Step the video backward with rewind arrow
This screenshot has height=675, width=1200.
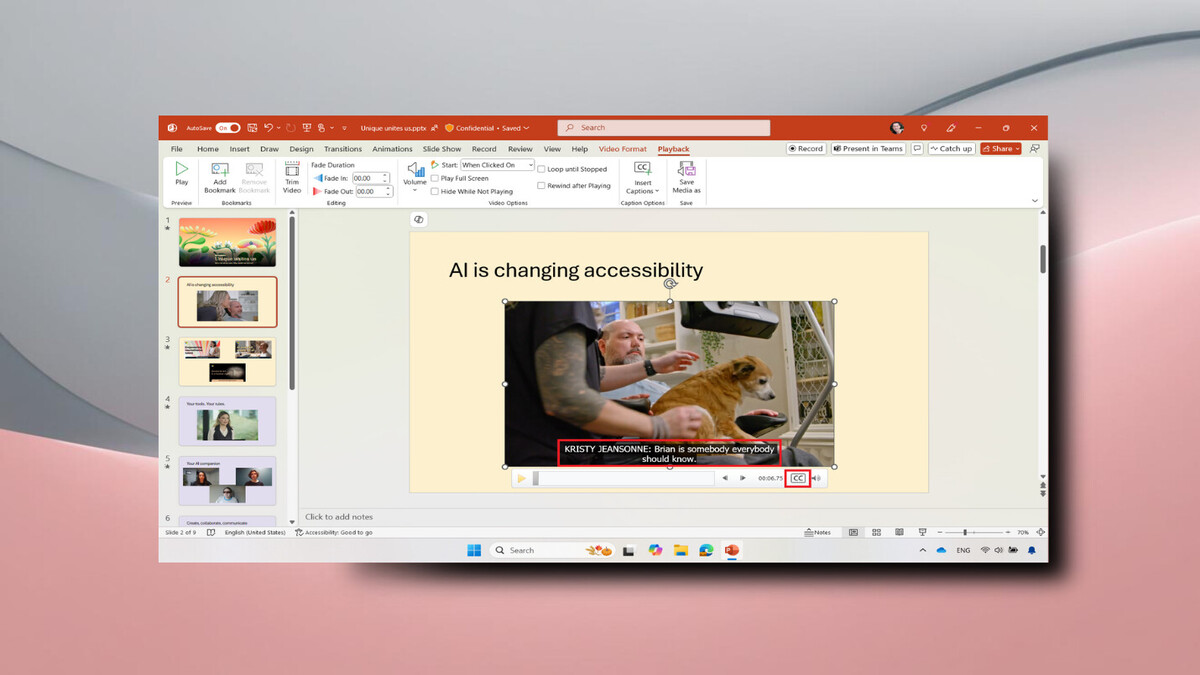[725, 478]
